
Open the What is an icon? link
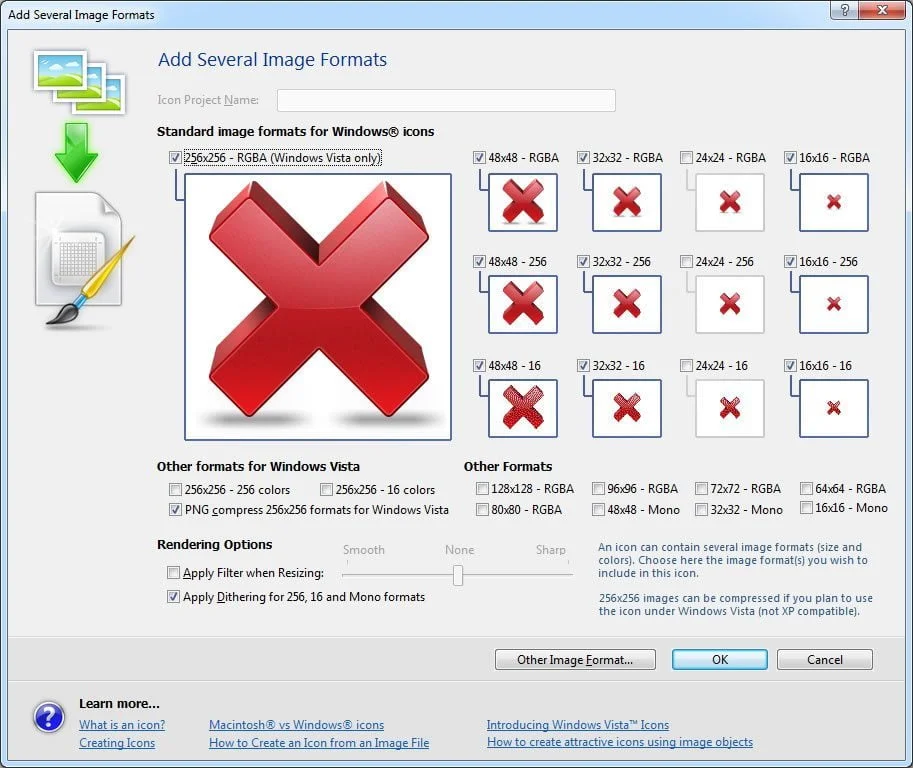(x=122, y=725)
